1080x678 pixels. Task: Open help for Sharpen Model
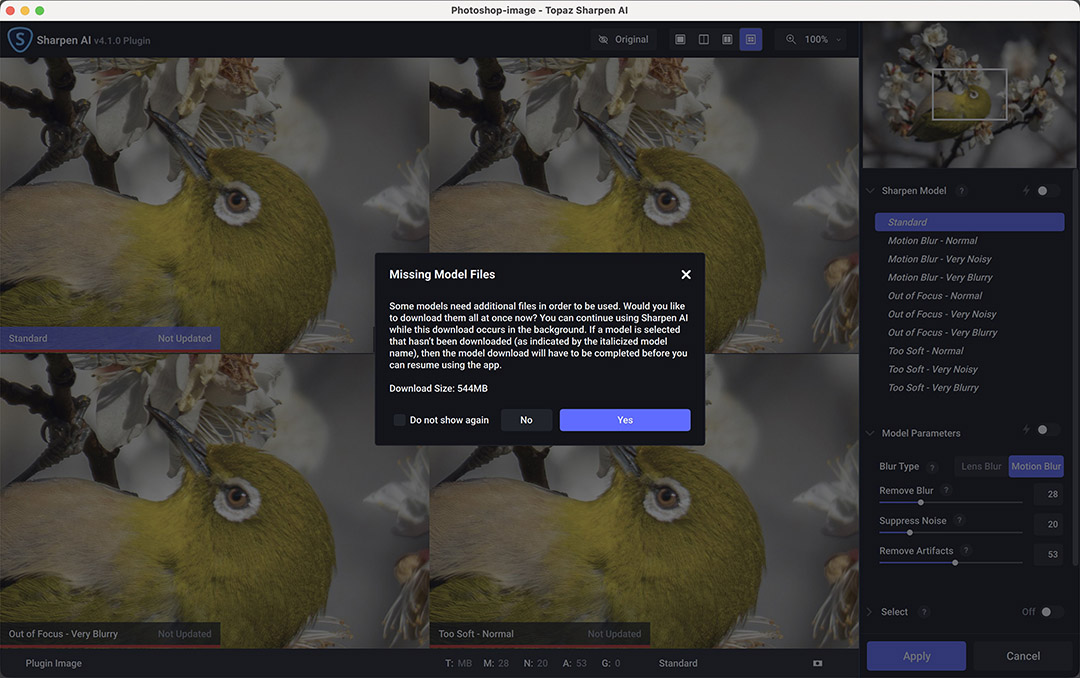(x=962, y=191)
